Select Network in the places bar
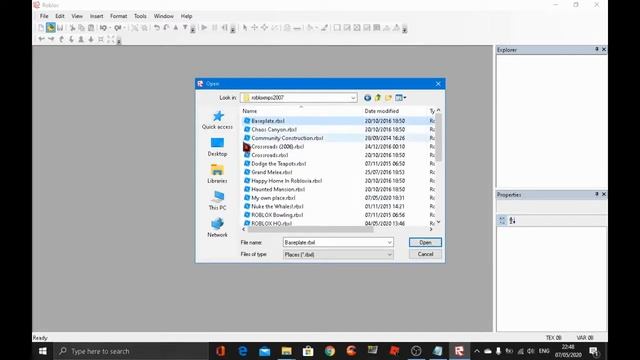 click(x=218, y=228)
